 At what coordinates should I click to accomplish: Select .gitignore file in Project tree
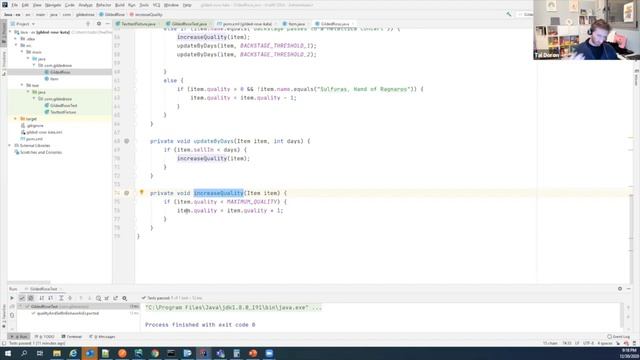coord(35,126)
